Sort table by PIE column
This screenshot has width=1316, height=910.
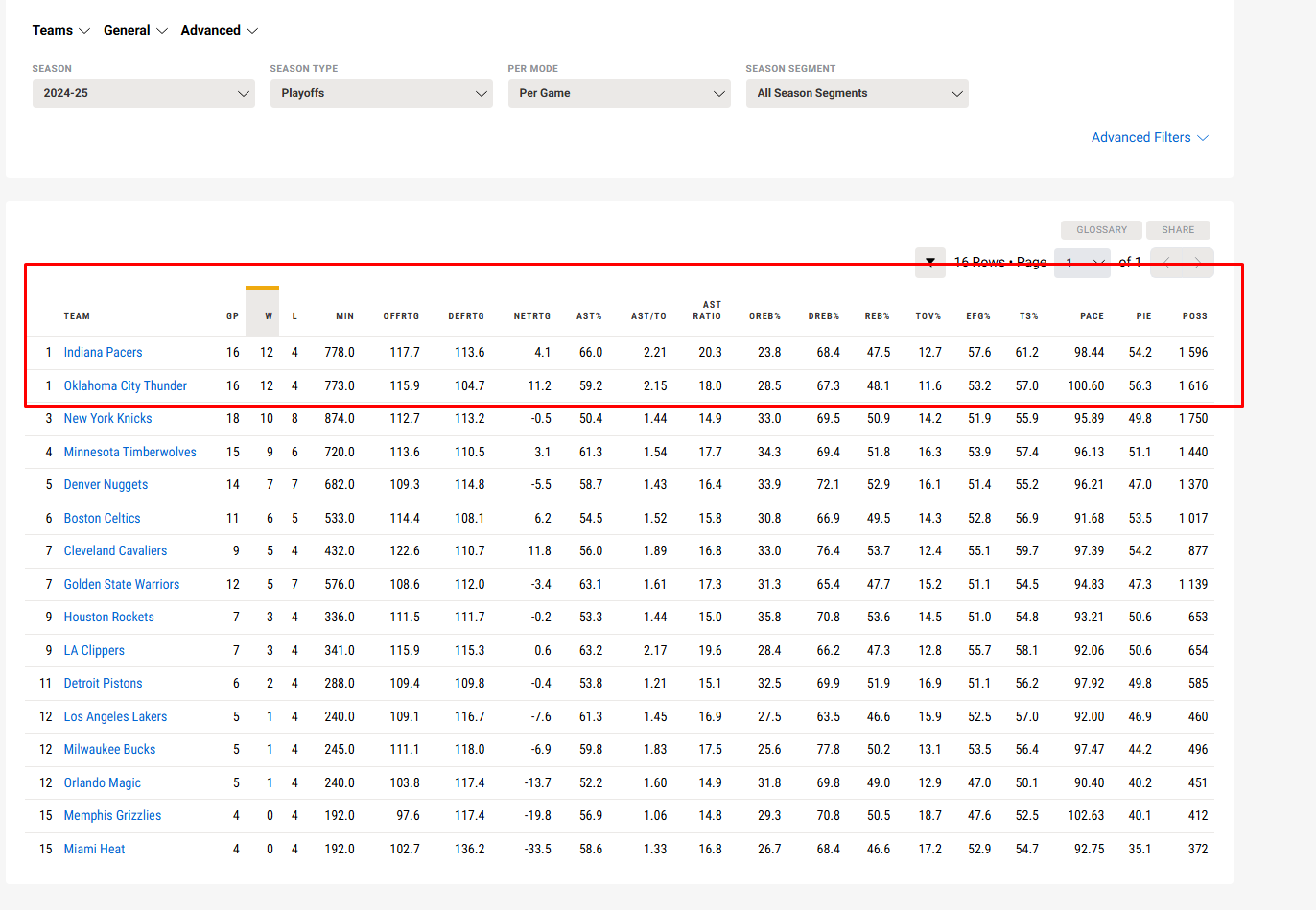pyautogui.click(x=1144, y=316)
